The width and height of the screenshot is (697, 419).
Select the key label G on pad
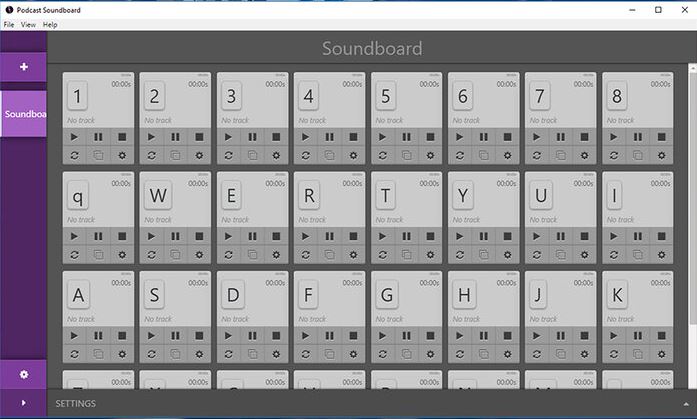(387, 295)
